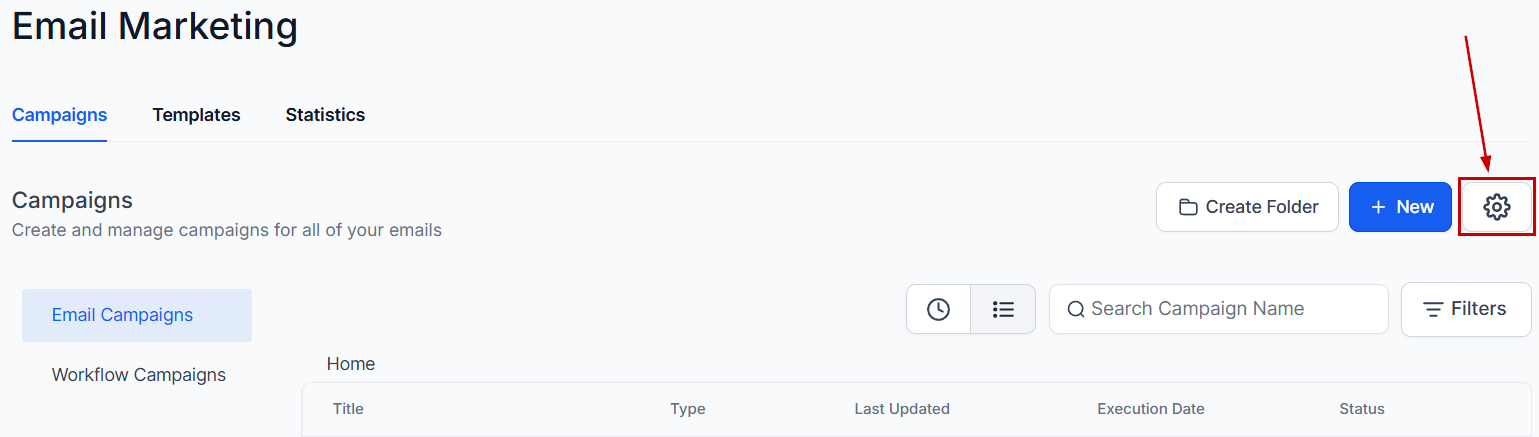Switch to clock schedule view

(x=938, y=309)
